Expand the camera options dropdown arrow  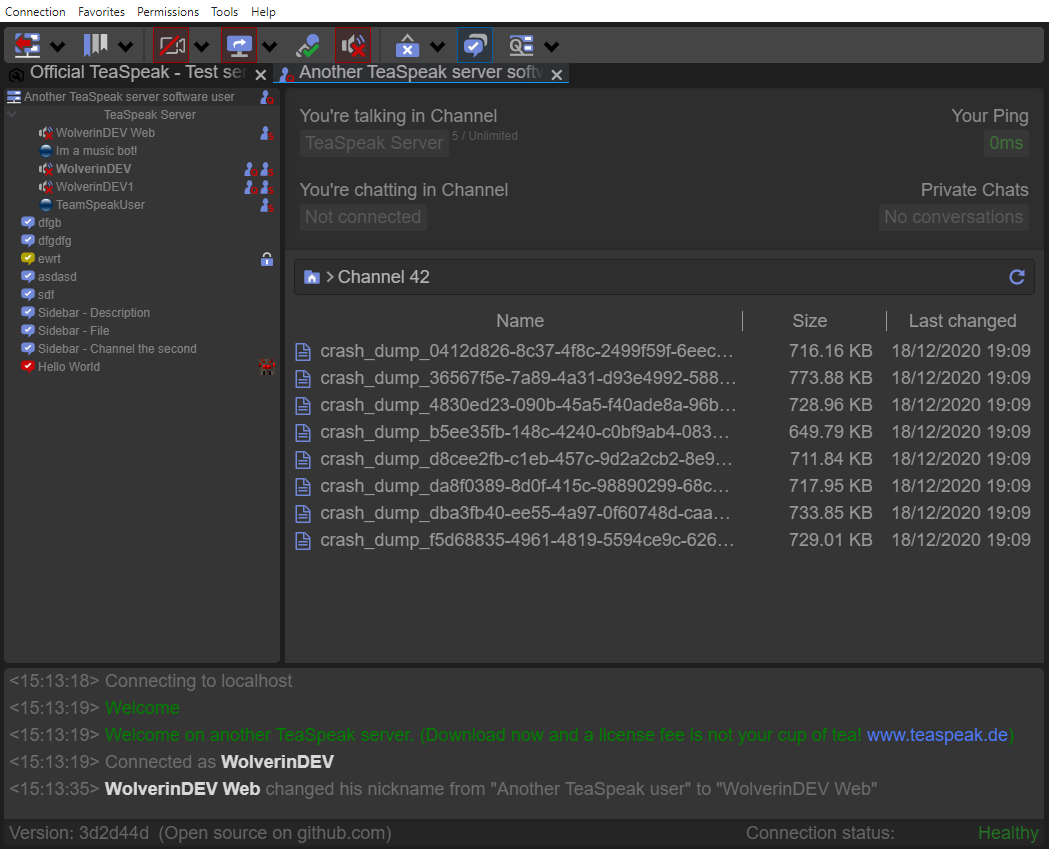(201, 46)
